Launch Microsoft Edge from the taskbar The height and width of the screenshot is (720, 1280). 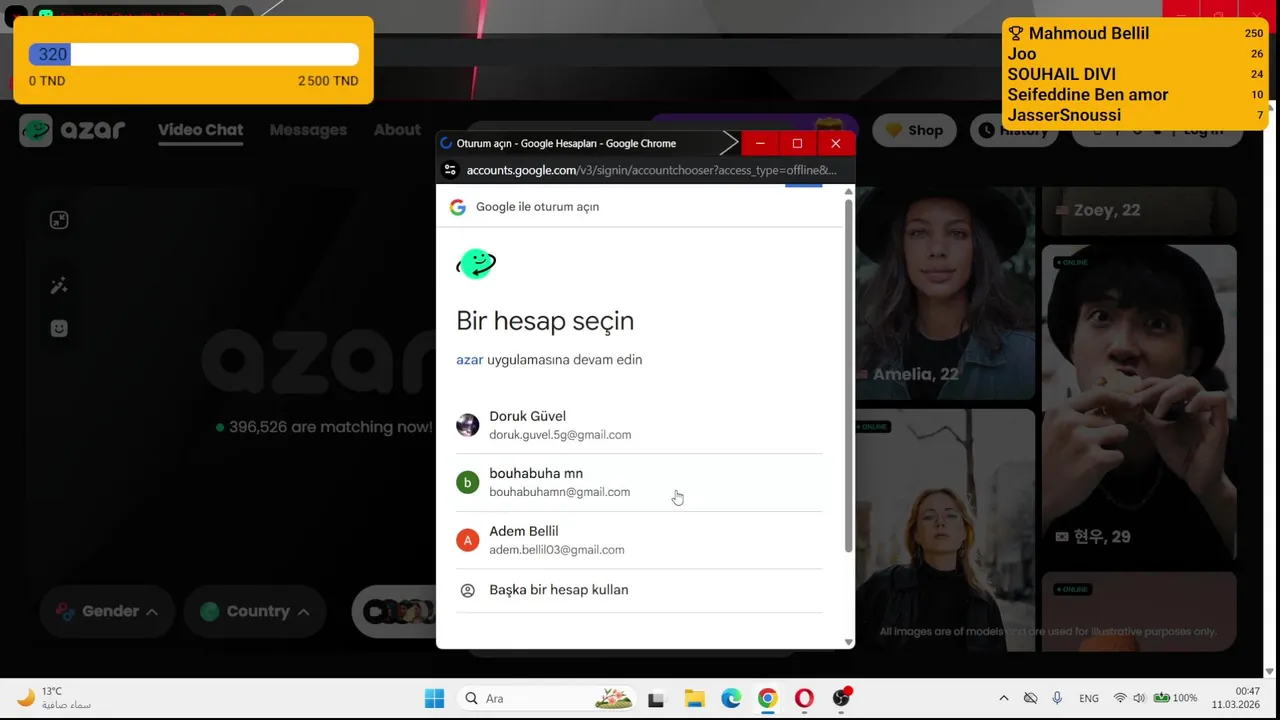731,698
